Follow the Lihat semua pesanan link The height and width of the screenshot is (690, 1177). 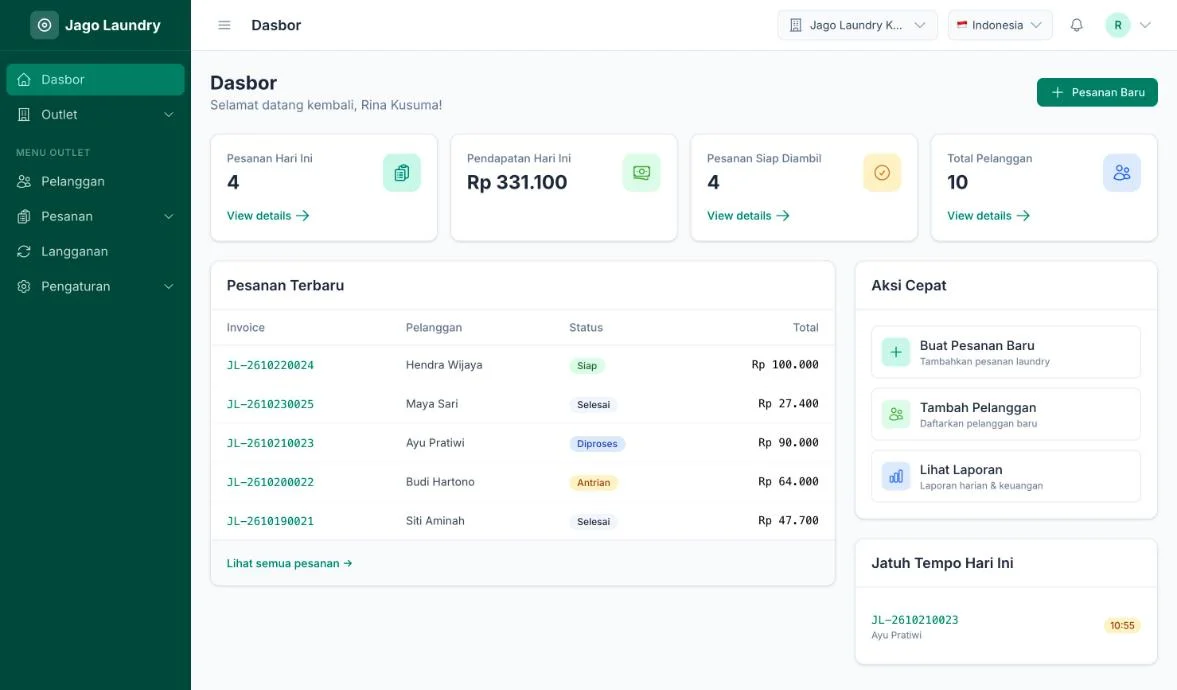(x=290, y=563)
